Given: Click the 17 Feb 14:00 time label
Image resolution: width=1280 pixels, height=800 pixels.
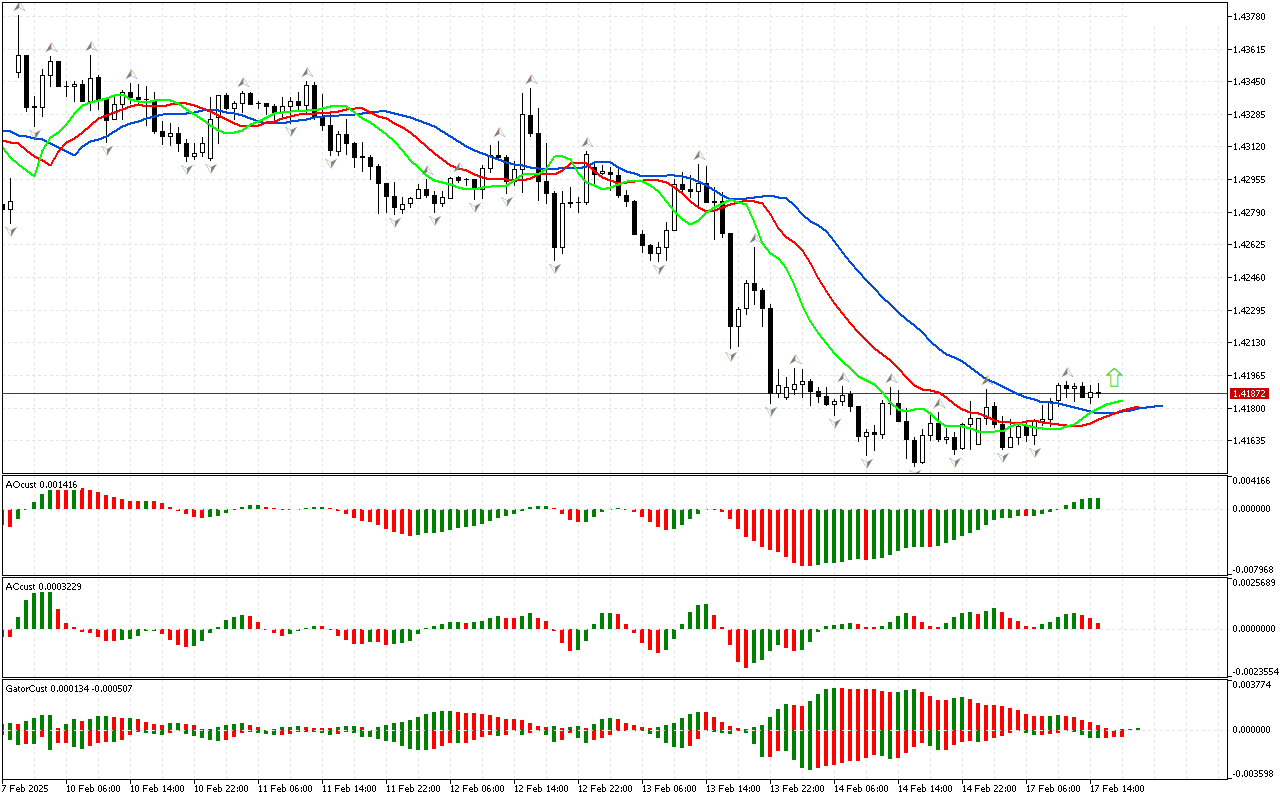Looking at the screenshot, I should point(1116,789).
